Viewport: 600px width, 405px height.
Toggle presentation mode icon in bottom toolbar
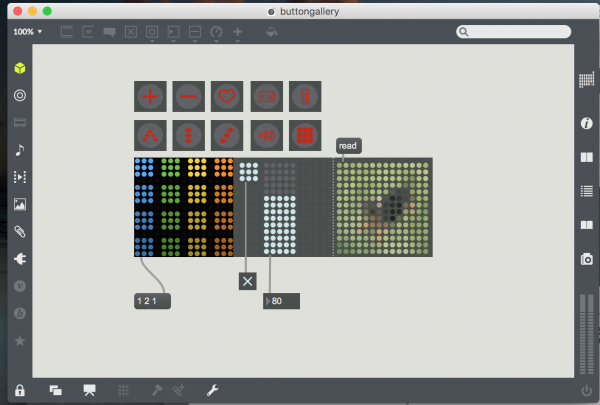[x=90, y=390]
